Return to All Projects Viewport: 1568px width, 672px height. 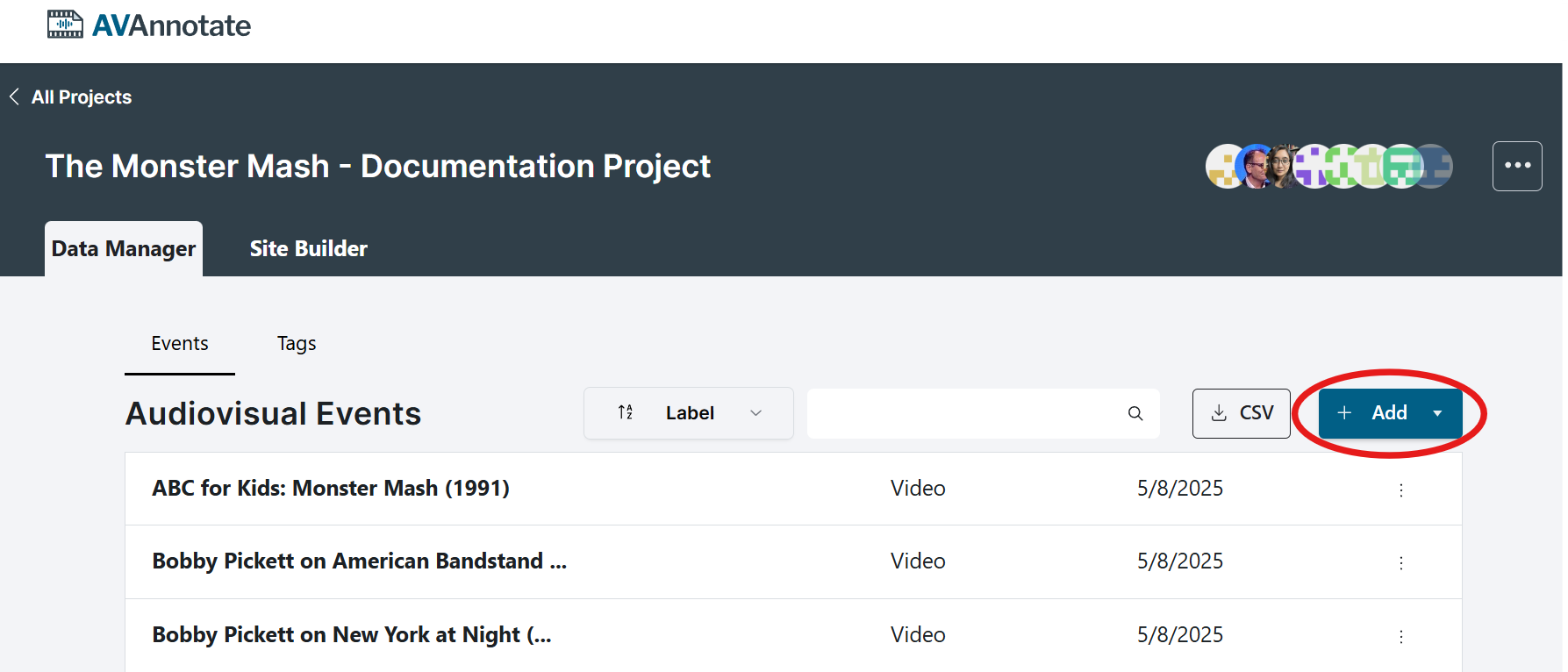tap(82, 97)
